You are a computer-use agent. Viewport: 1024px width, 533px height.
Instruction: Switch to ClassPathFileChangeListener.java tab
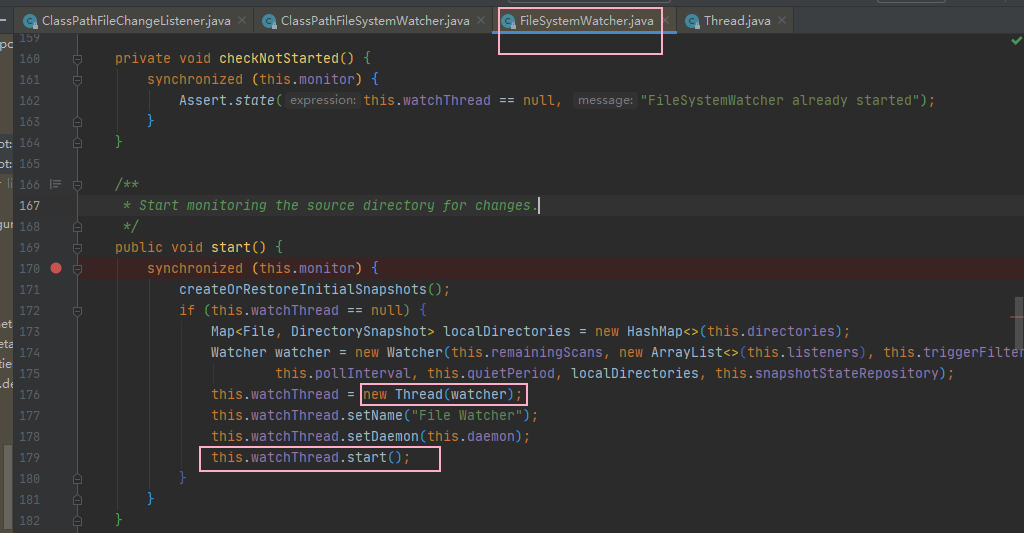(x=136, y=21)
